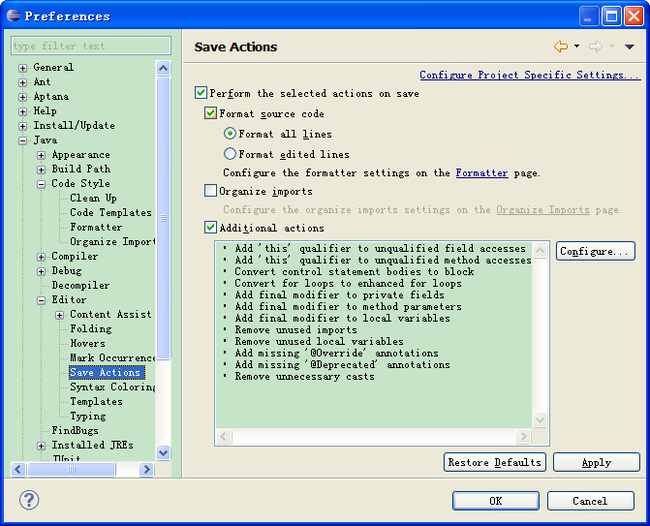The height and width of the screenshot is (526, 650).
Task: Select Templates under Editor
Action: (x=96, y=401)
